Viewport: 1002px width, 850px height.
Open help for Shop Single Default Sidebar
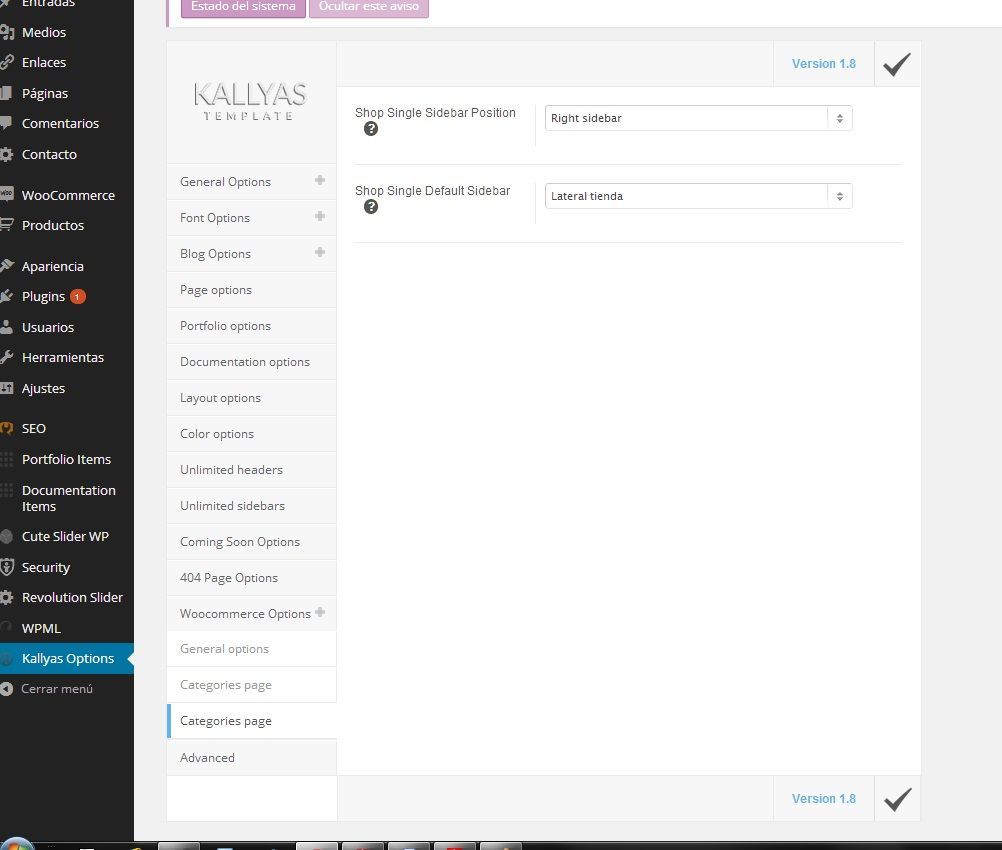pos(371,207)
